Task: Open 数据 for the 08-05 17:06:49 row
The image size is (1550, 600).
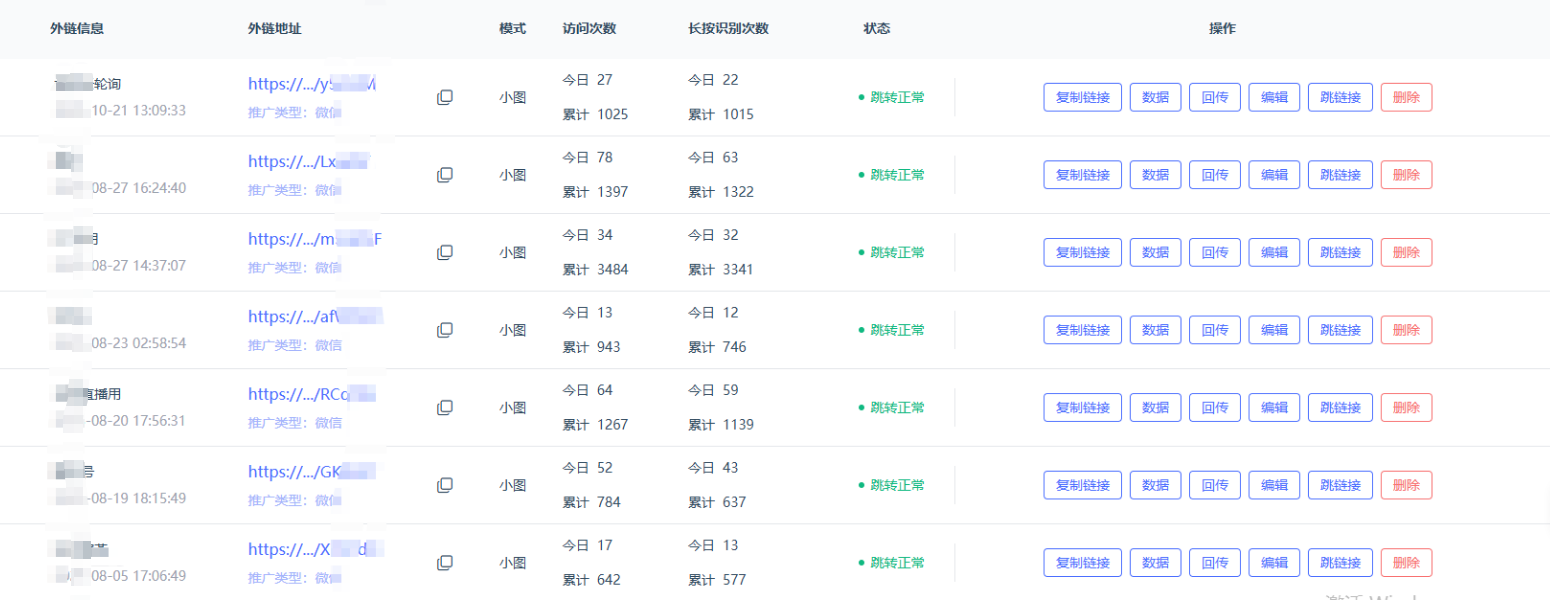Action: (1155, 563)
